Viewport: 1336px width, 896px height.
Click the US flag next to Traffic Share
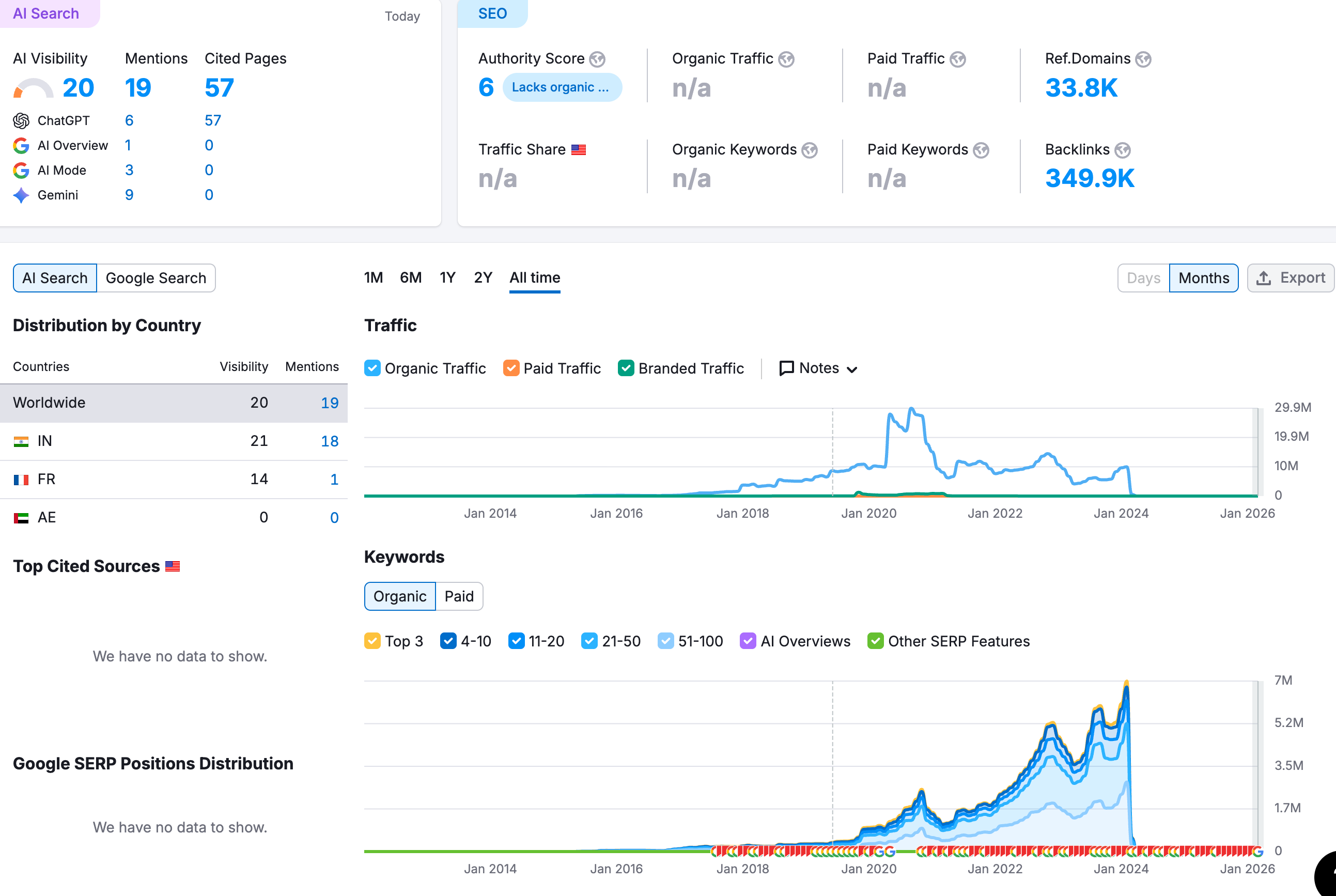[579, 150]
